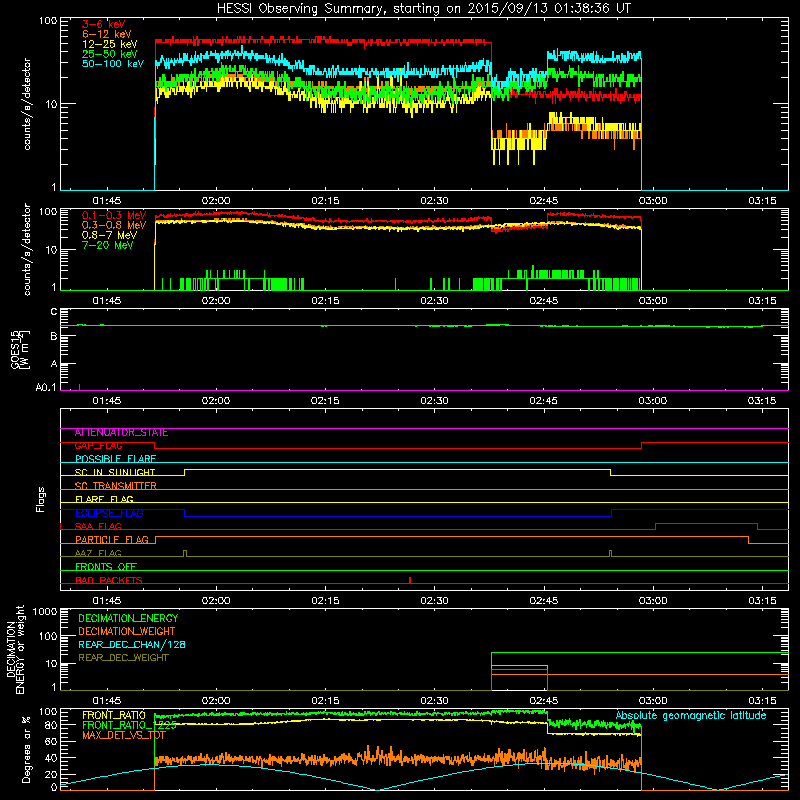
Task: Select the 0.1-0.3 MeV legend label
Action: (x=113, y=215)
